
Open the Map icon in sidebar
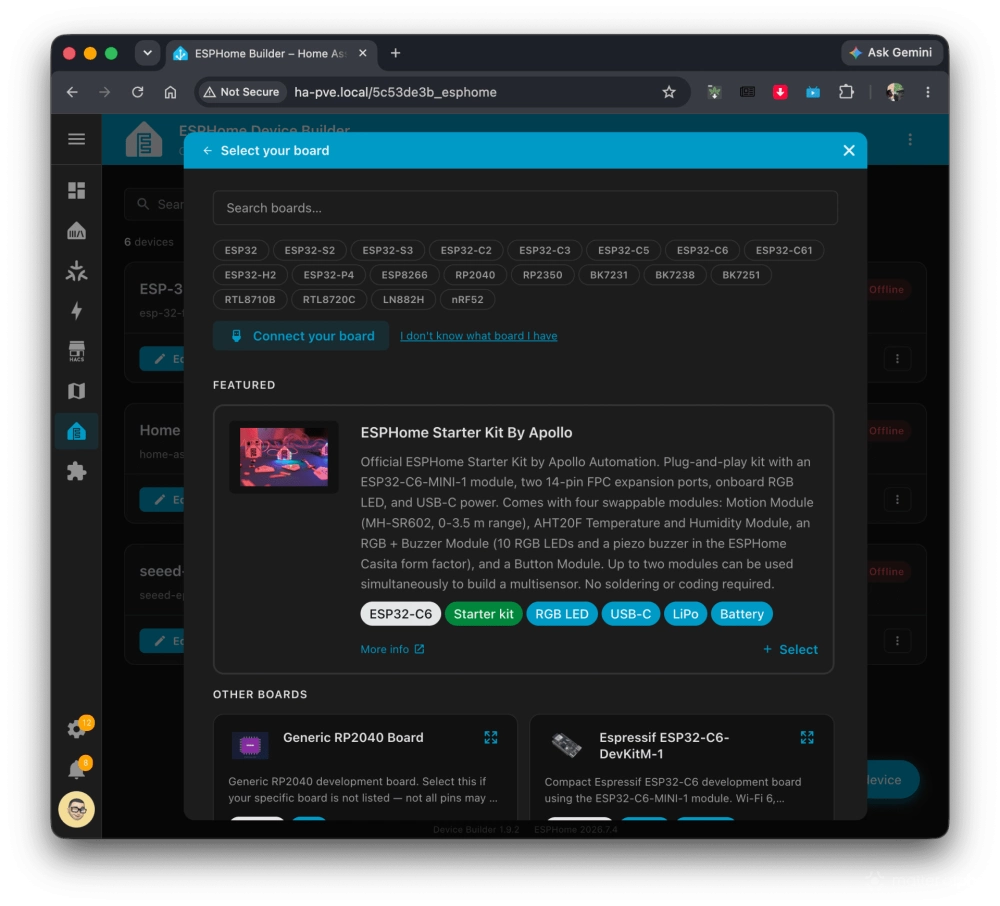tap(77, 391)
